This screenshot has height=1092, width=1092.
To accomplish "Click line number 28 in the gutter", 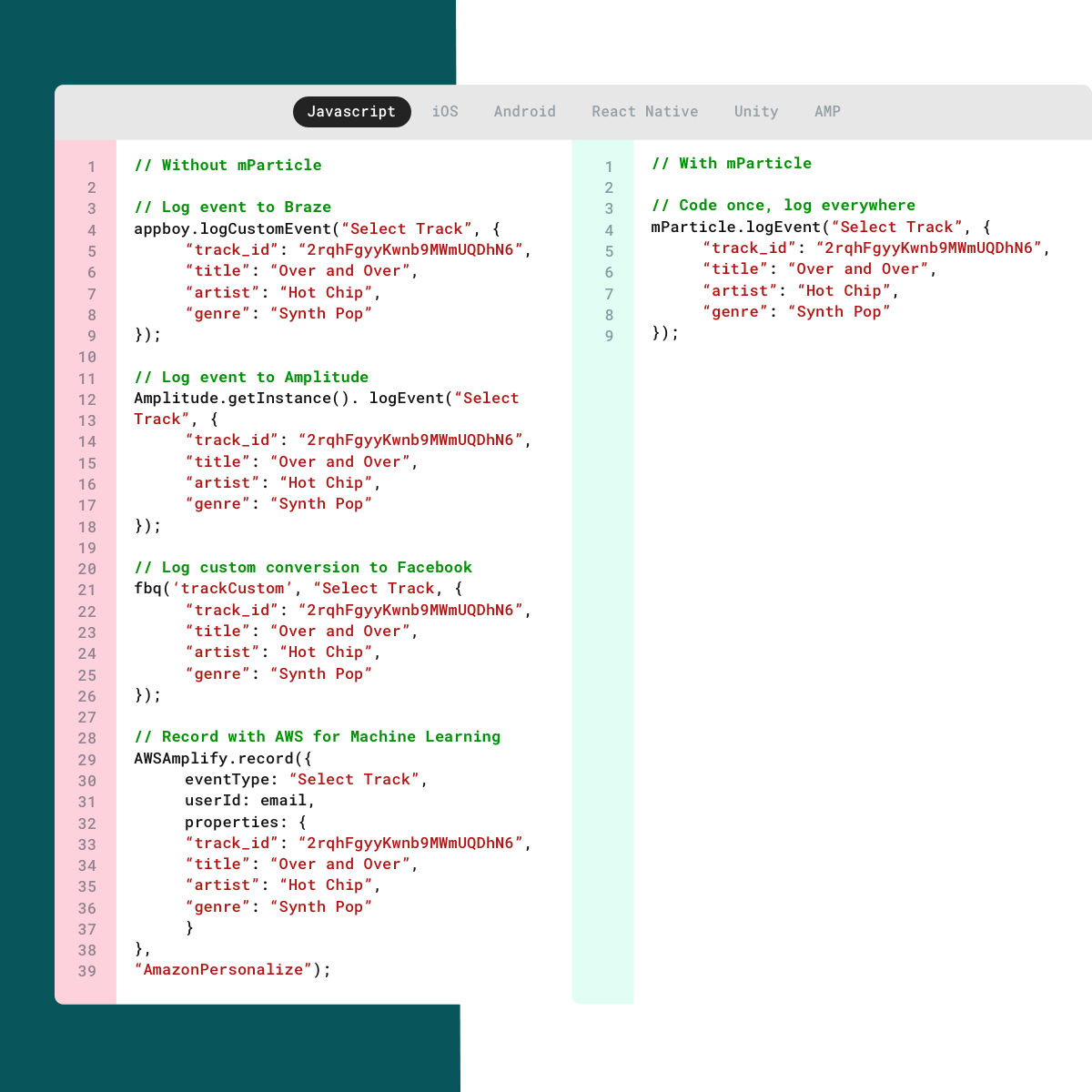I will pos(86,738).
